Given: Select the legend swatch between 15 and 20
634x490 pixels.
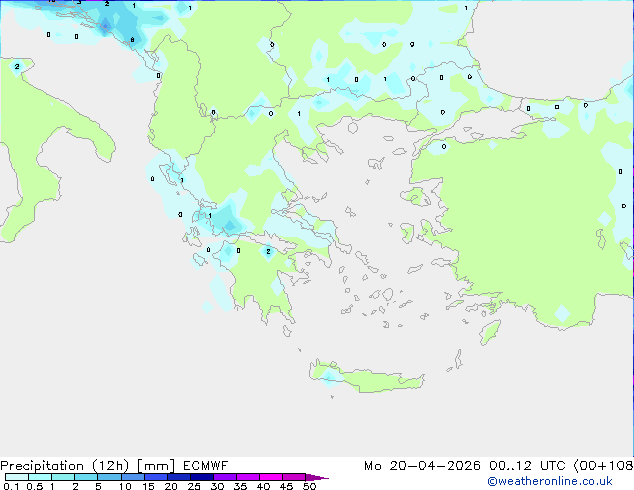Looking at the screenshot, I should pos(156,477).
